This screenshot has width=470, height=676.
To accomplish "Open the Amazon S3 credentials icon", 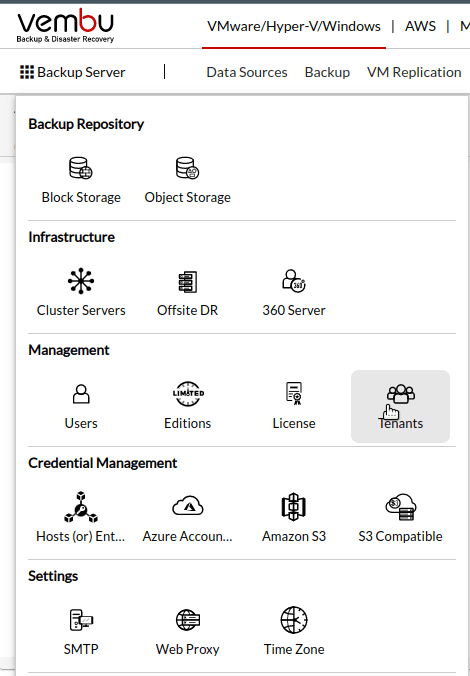I will click(x=294, y=507).
